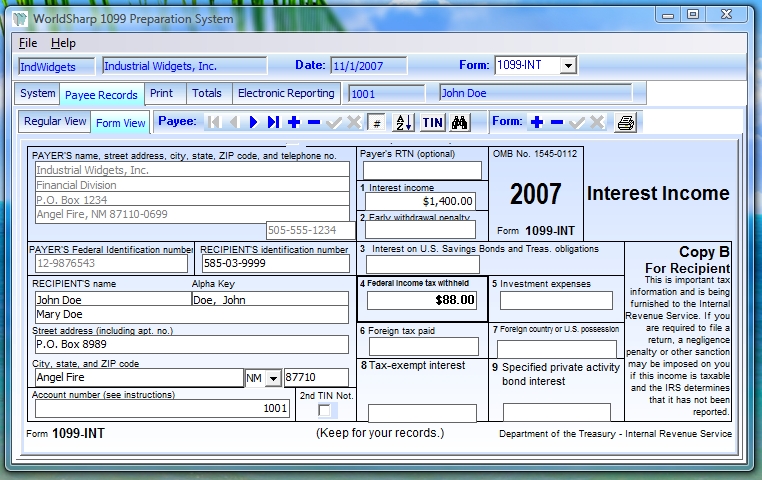
Task: Open the Help menu
Action: pyautogui.click(x=63, y=43)
